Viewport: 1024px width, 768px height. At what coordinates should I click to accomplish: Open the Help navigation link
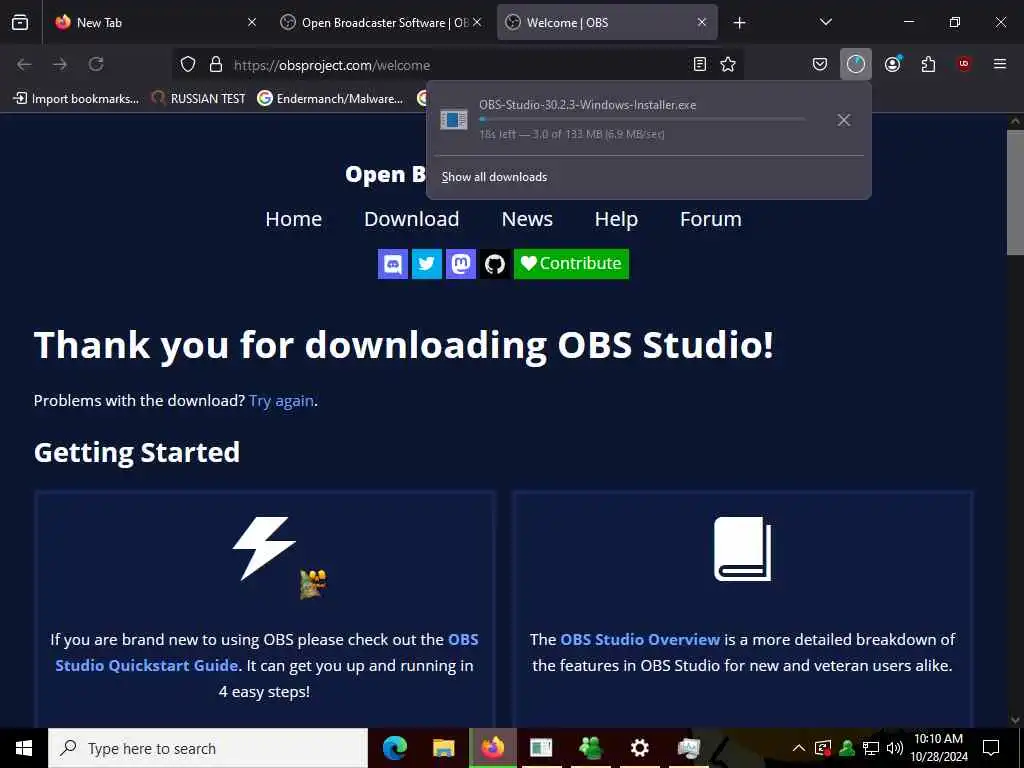pyautogui.click(x=616, y=219)
